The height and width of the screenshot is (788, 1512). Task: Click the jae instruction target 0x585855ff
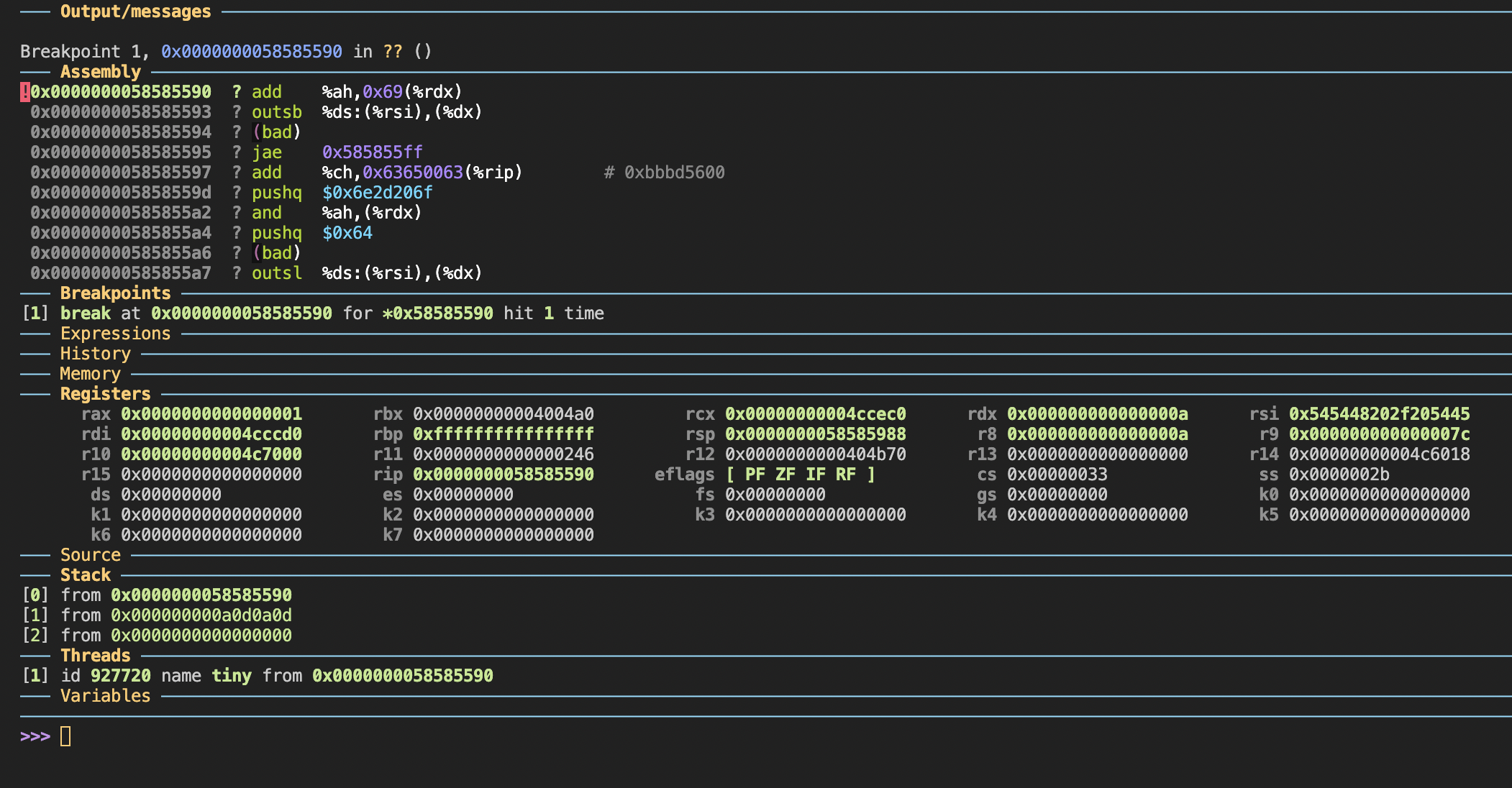coord(372,152)
